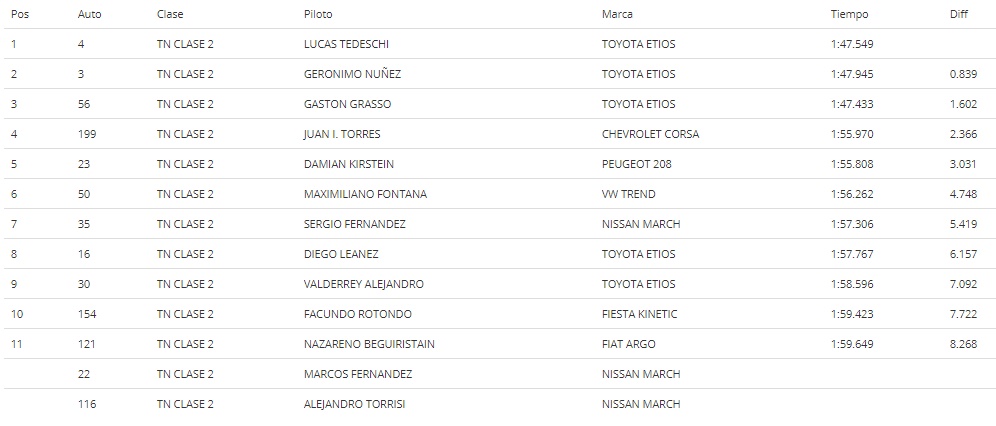Screen dimensions: 996x426
Task: Select NAZARENO BEGUIRISTAIN row
Action: tap(498, 344)
